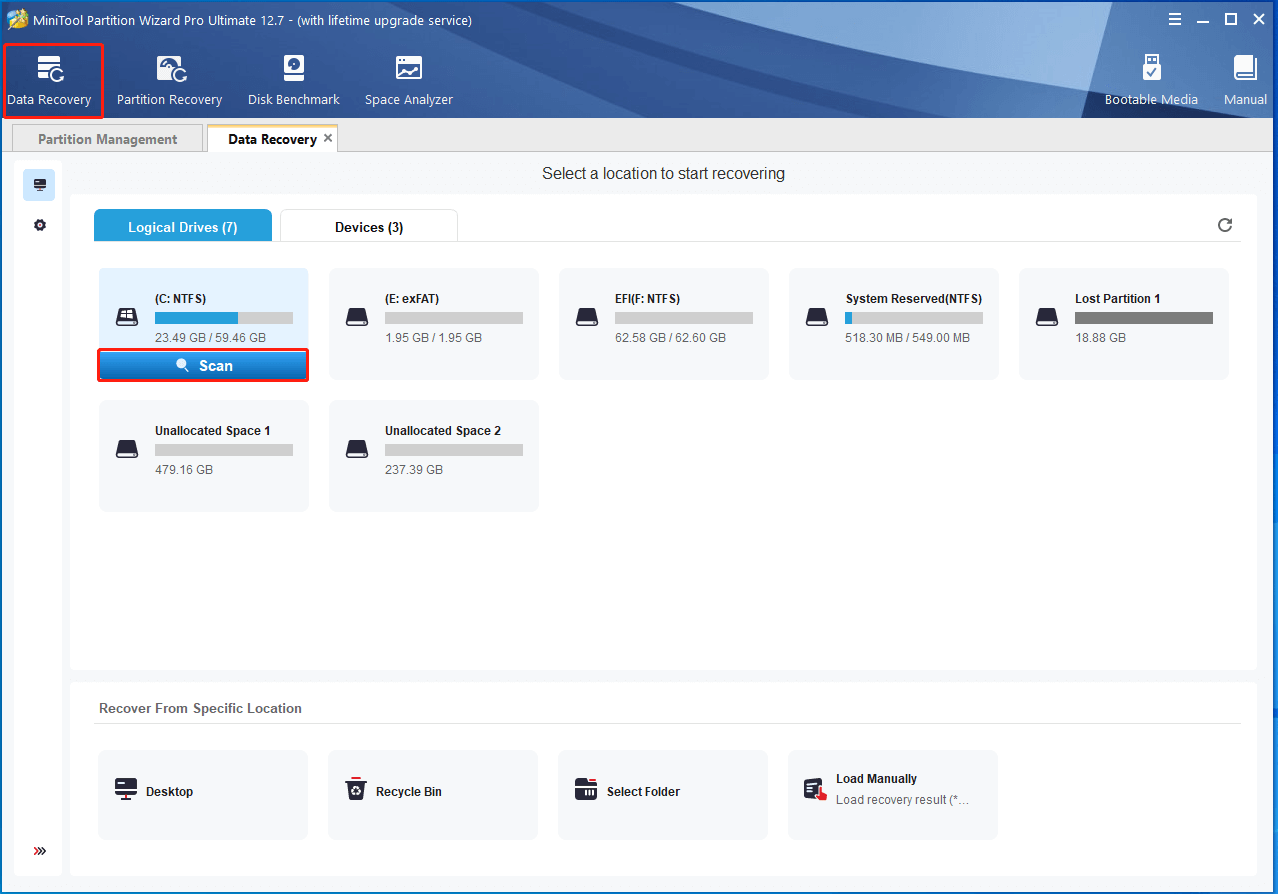Image resolution: width=1278 pixels, height=894 pixels.
Task: Click the '23.49 GB / 59.46 GB' text
Action: click(x=210, y=338)
